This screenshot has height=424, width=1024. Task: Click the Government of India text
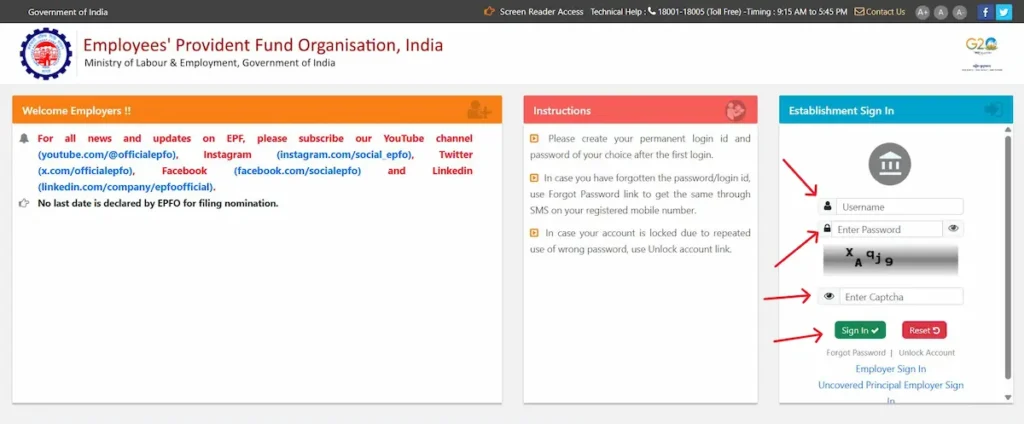(68, 12)
